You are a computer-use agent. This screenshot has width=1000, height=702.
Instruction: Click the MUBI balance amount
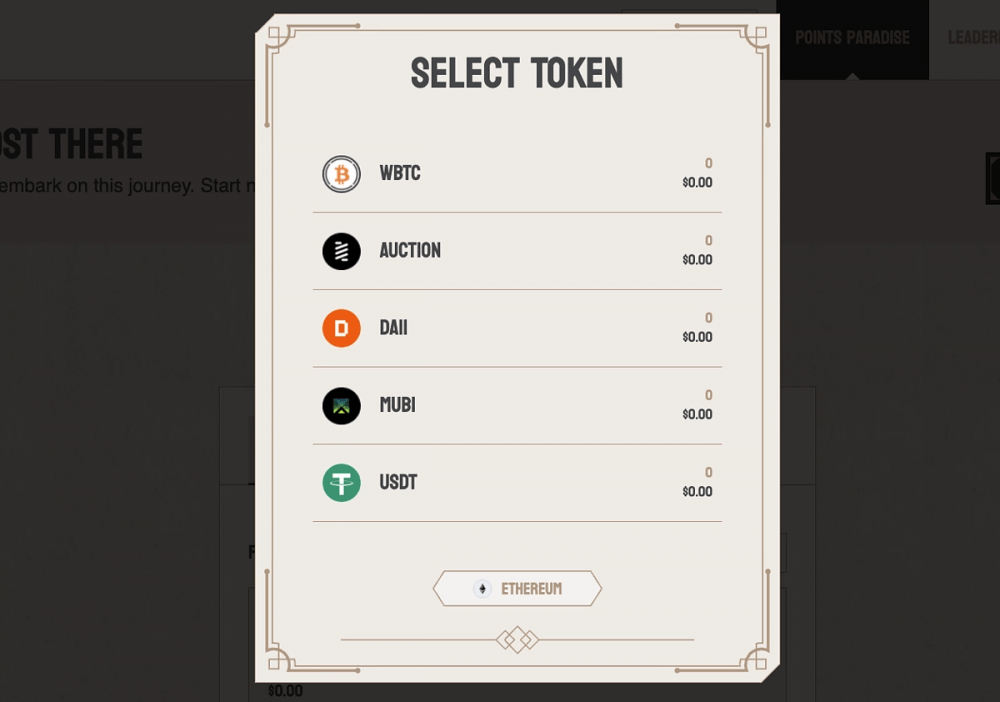pyautogui.click(x=708, y=395)
